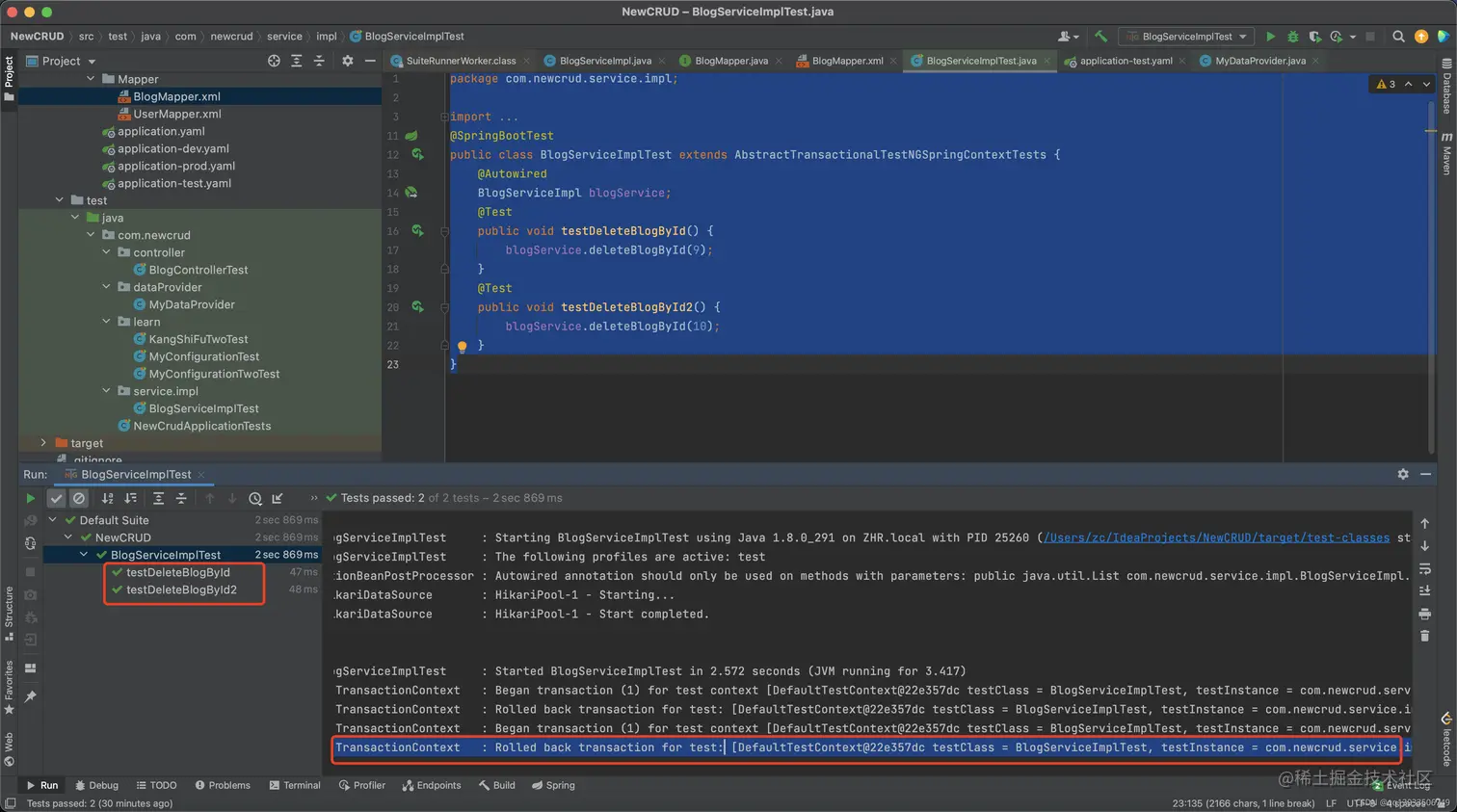Expand the target folder
This screenshot has height=812, width=1457.
[43, 443]
